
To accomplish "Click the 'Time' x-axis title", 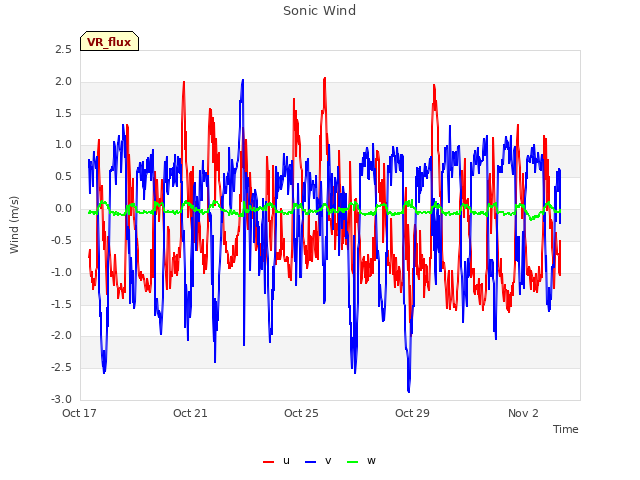I will coord(565,429).
